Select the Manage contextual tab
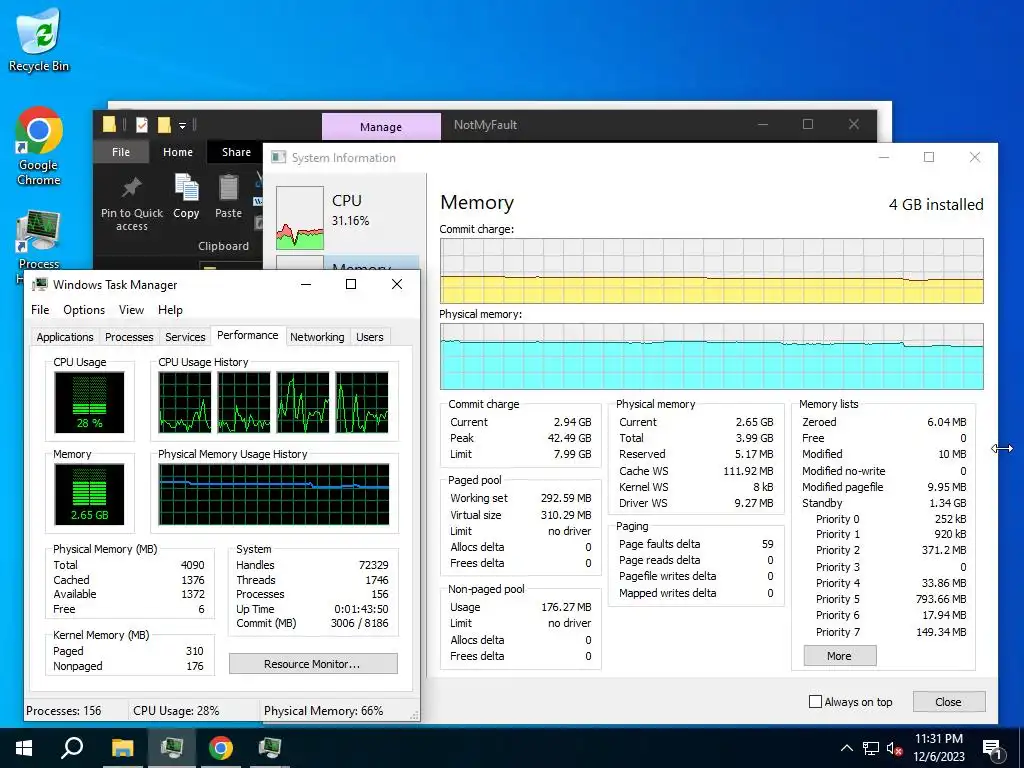Viewport: 1024px width, 768px height. [381, 127]
